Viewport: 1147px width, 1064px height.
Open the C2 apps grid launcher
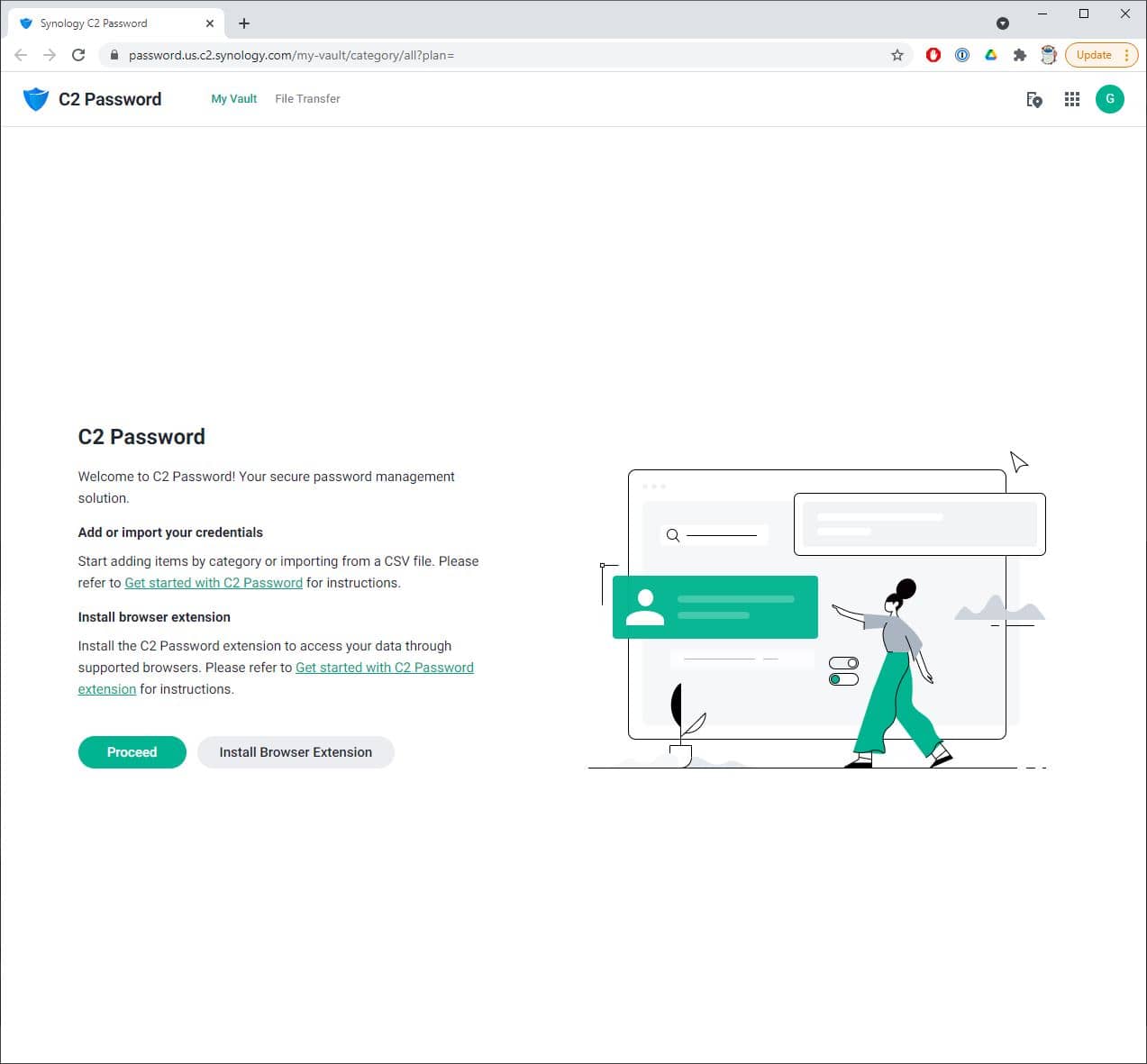tap(1072, 100)
